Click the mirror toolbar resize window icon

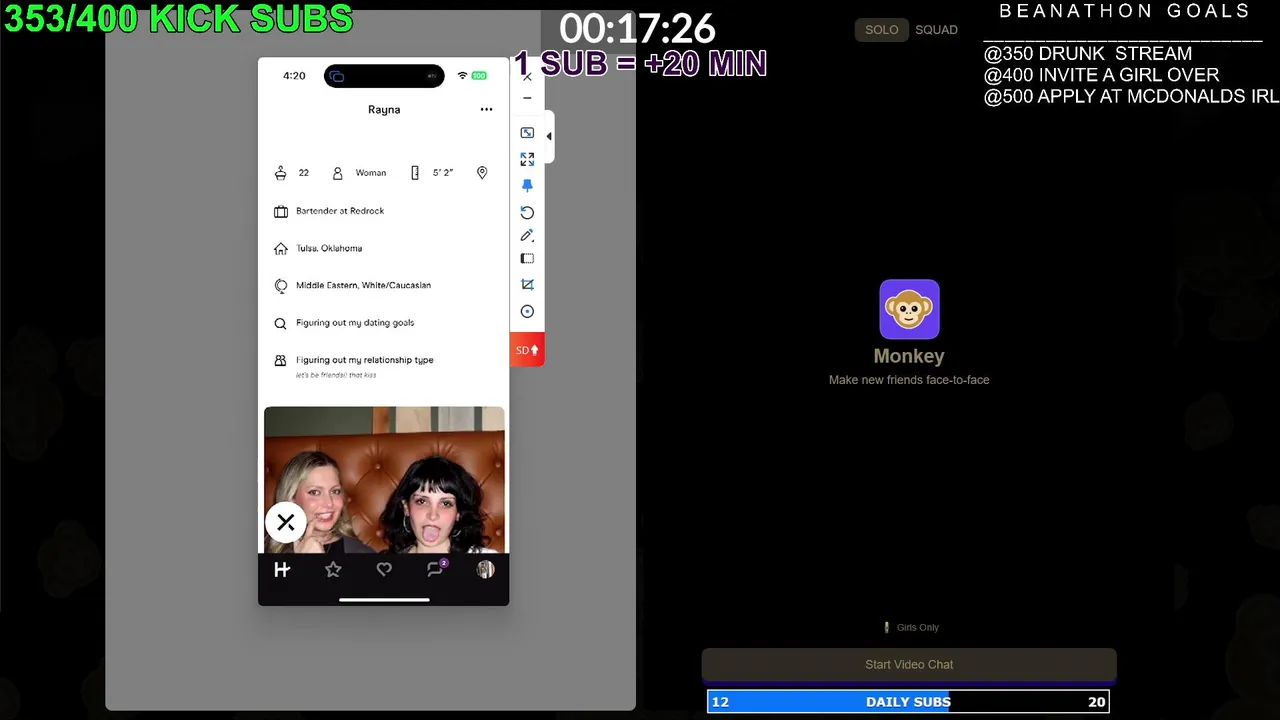pos(527,133)
